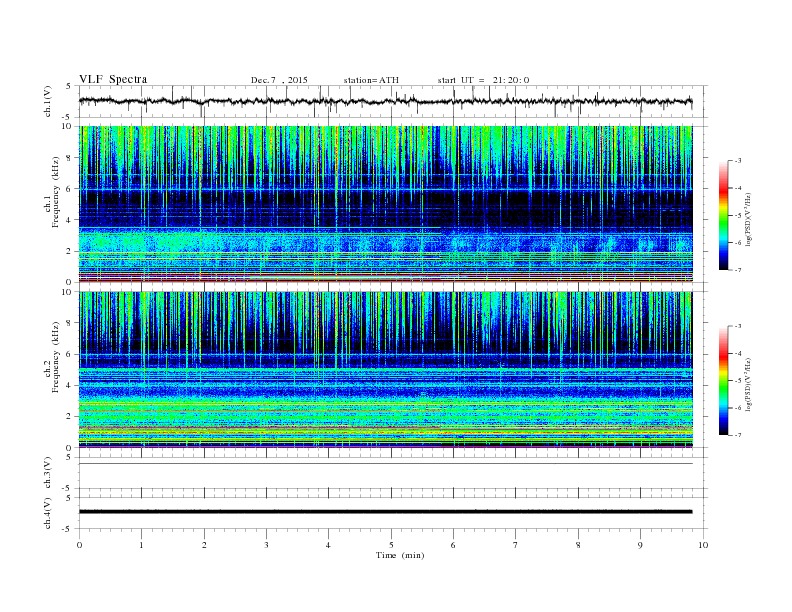The width and height of the screenshot is (792, 612).
Task: Click the time axis tick label "8"
Action: click(578, 545)
